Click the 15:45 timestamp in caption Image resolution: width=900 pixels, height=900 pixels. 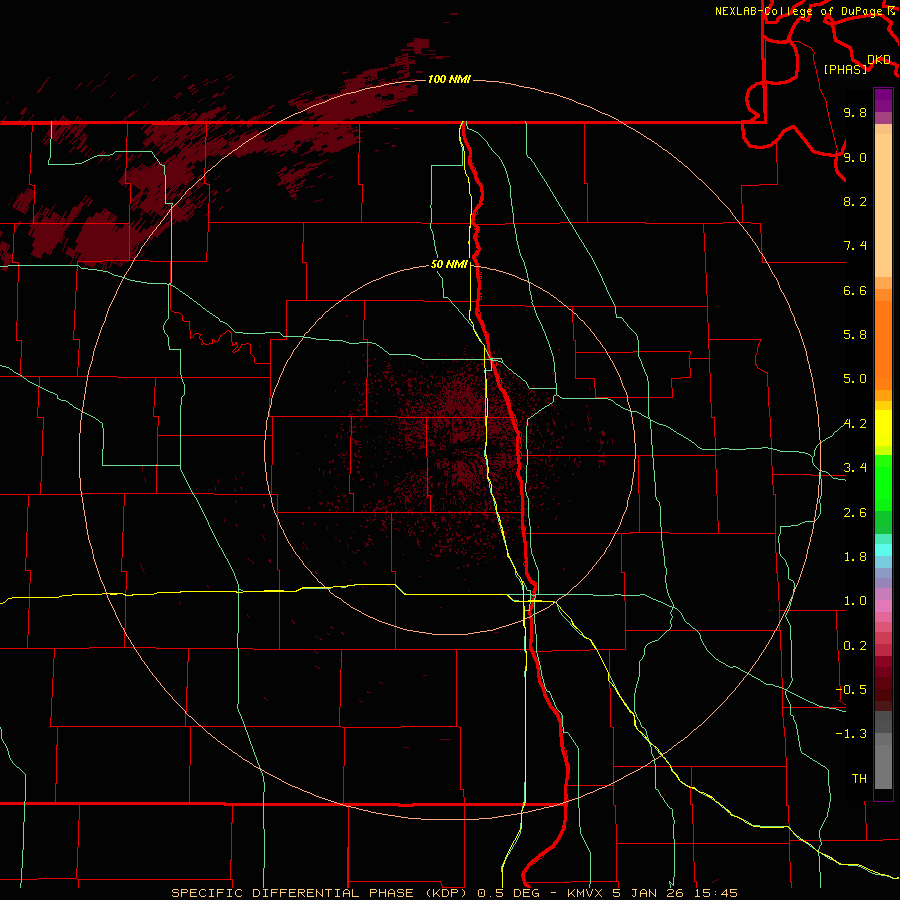[x=715, y=893]
